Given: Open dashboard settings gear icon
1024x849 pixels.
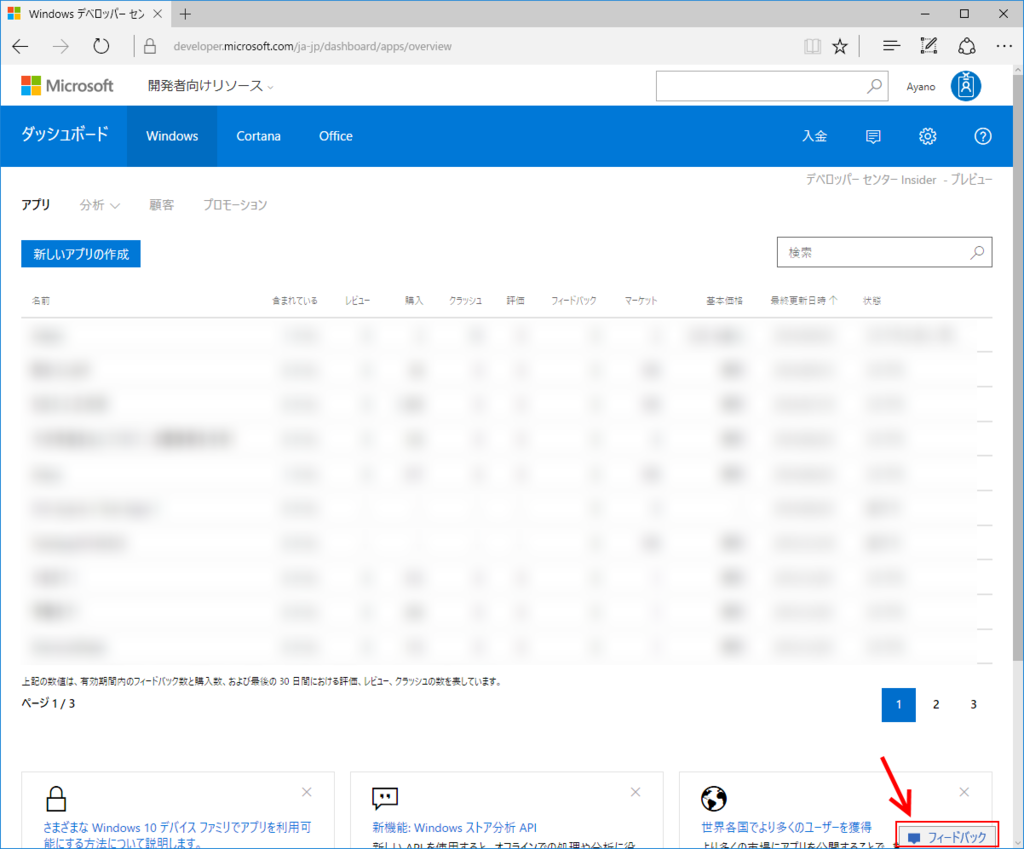Looking at the screenshot, I should (x=927, y=136).
